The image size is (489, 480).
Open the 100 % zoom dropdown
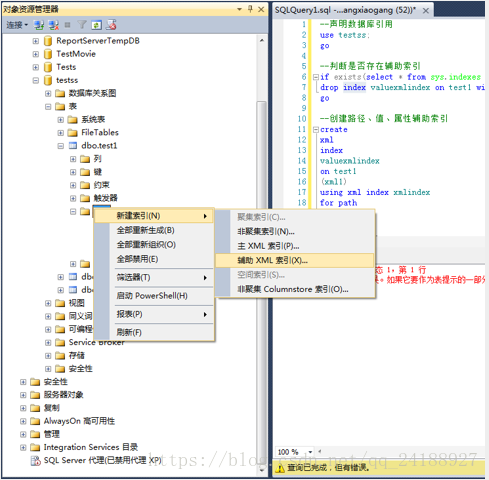pos(310,452)
